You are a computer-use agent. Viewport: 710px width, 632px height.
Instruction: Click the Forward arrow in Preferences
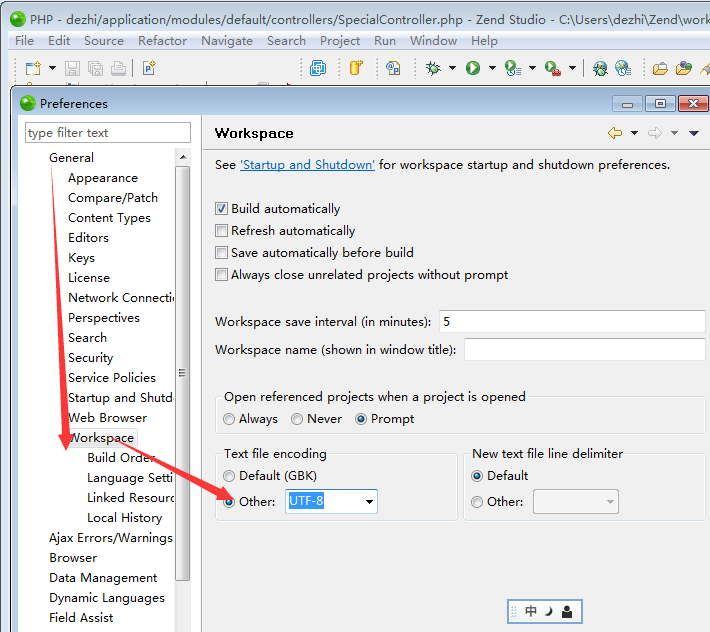point(655,133)
